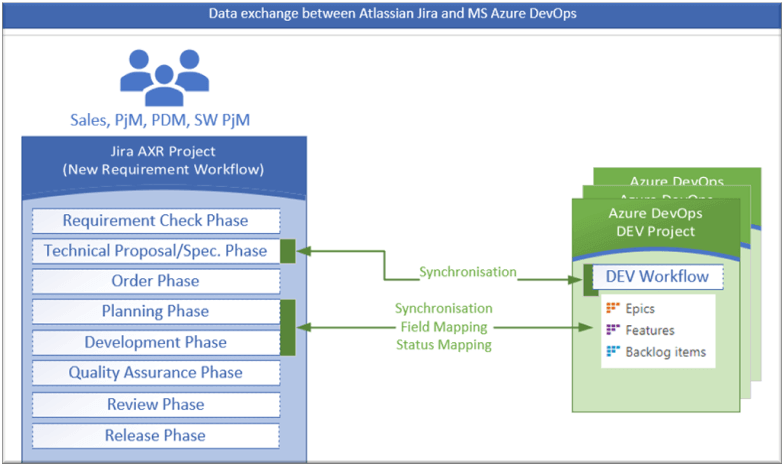
Task: Select the Release Phase box
Action: click(155, 436)
